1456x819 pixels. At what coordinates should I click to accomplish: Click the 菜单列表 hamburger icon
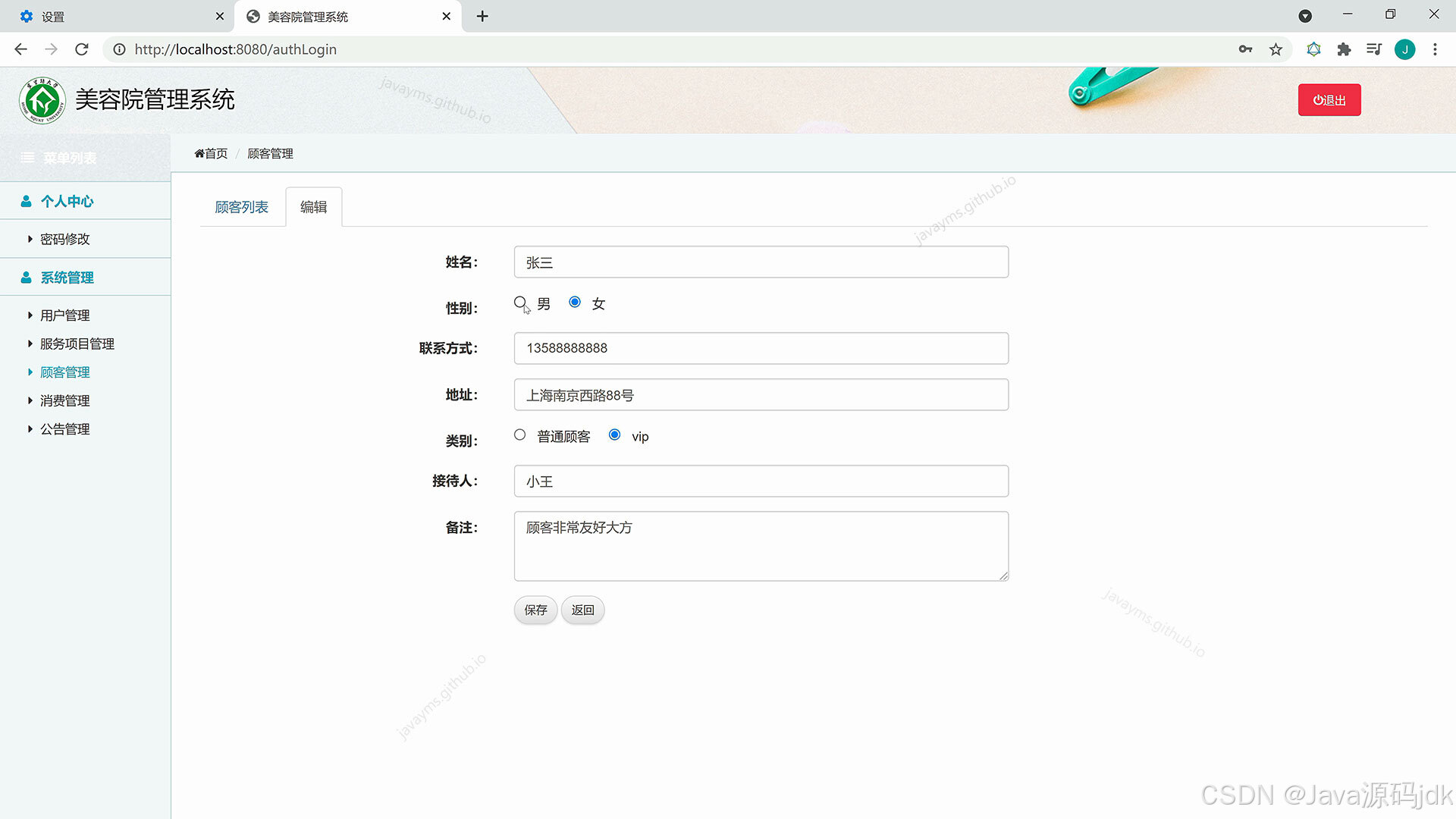[x=27, y=158]
